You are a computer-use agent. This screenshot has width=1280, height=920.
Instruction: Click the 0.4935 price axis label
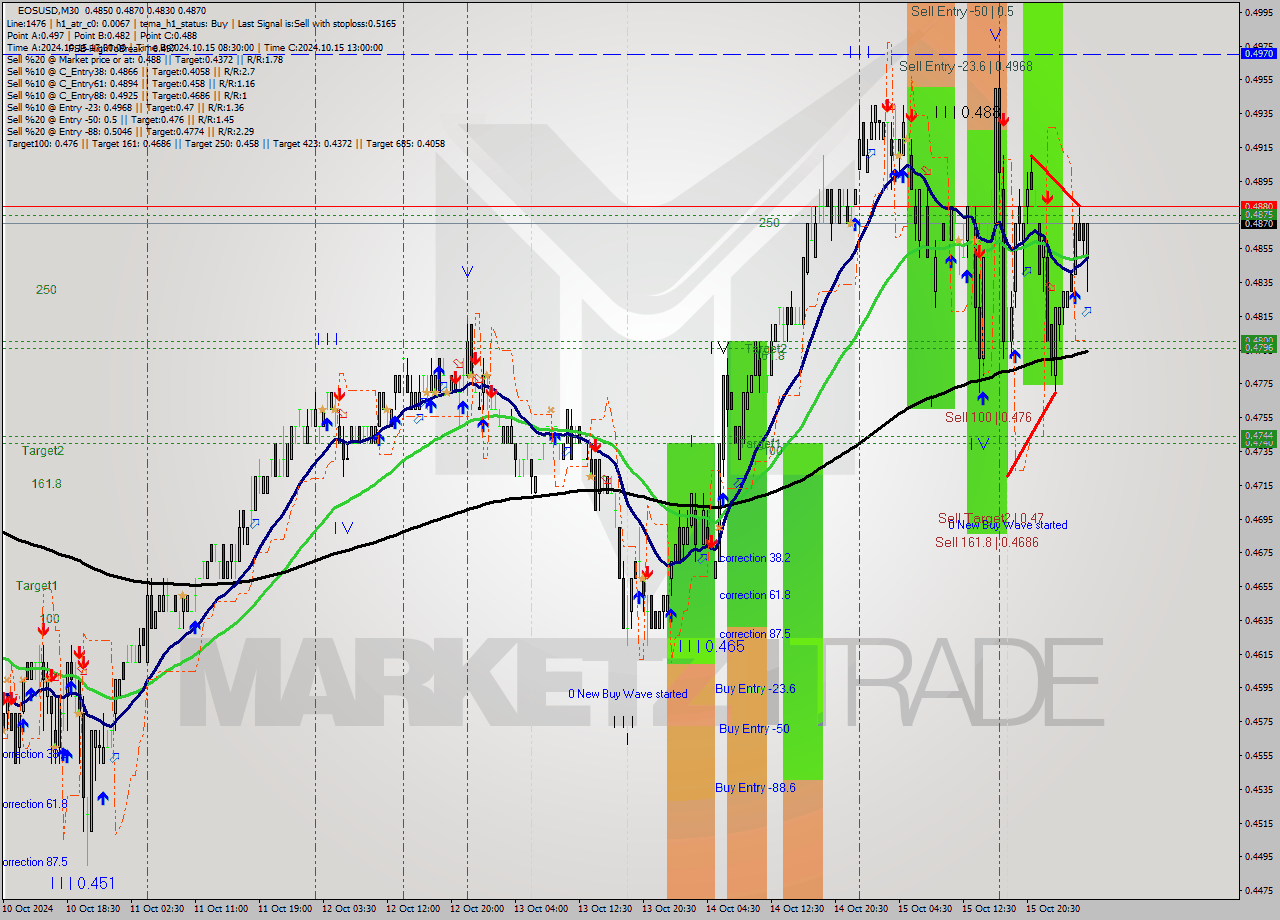1257,114
